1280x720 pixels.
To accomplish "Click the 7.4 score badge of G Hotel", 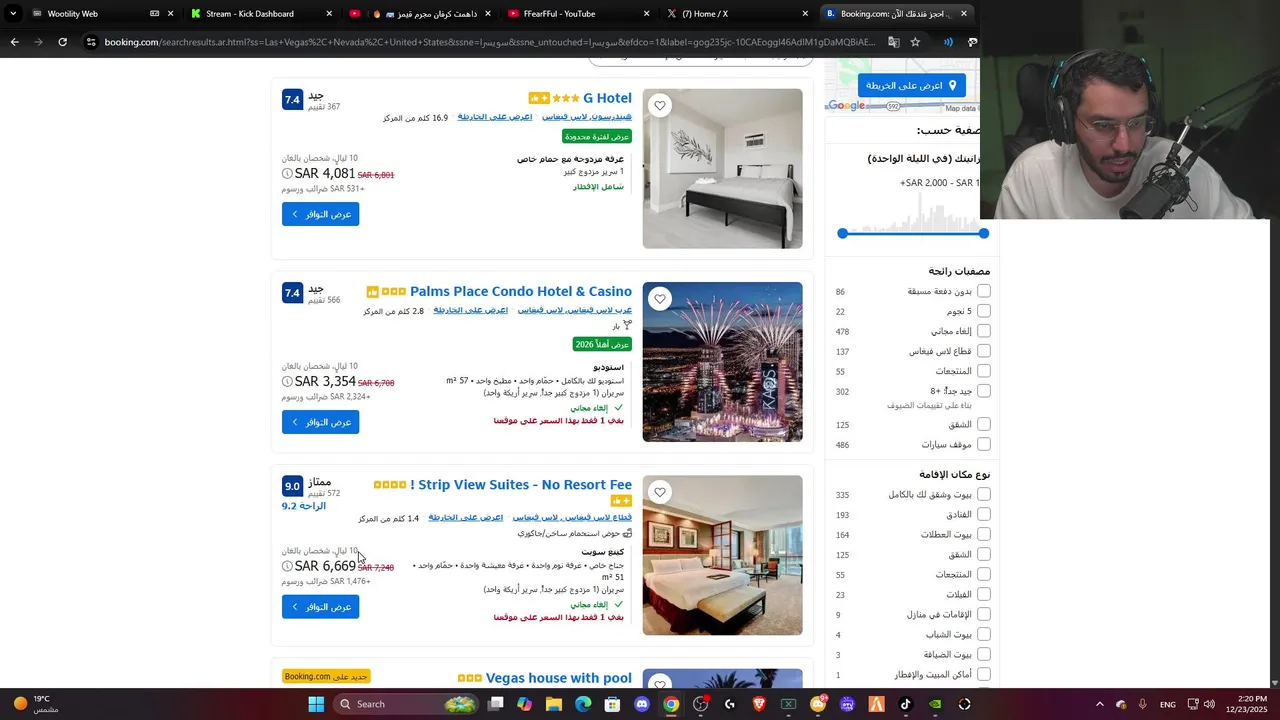I will coord(292,100).
